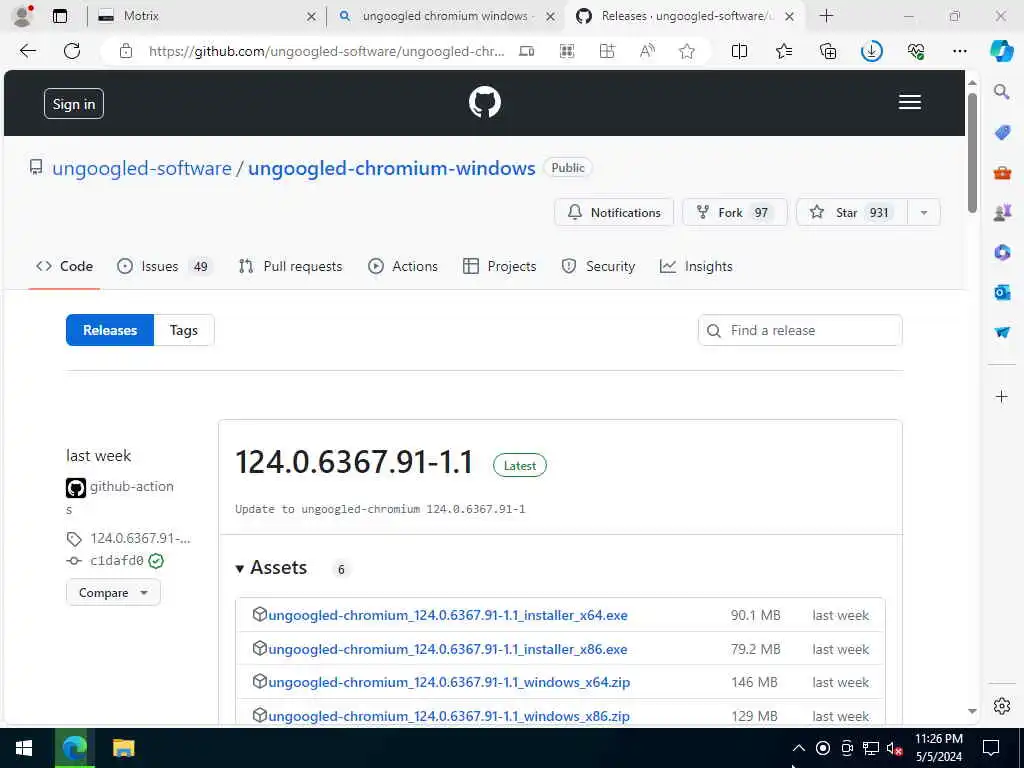
Task: Open the Actions tab
Action: 403,266
